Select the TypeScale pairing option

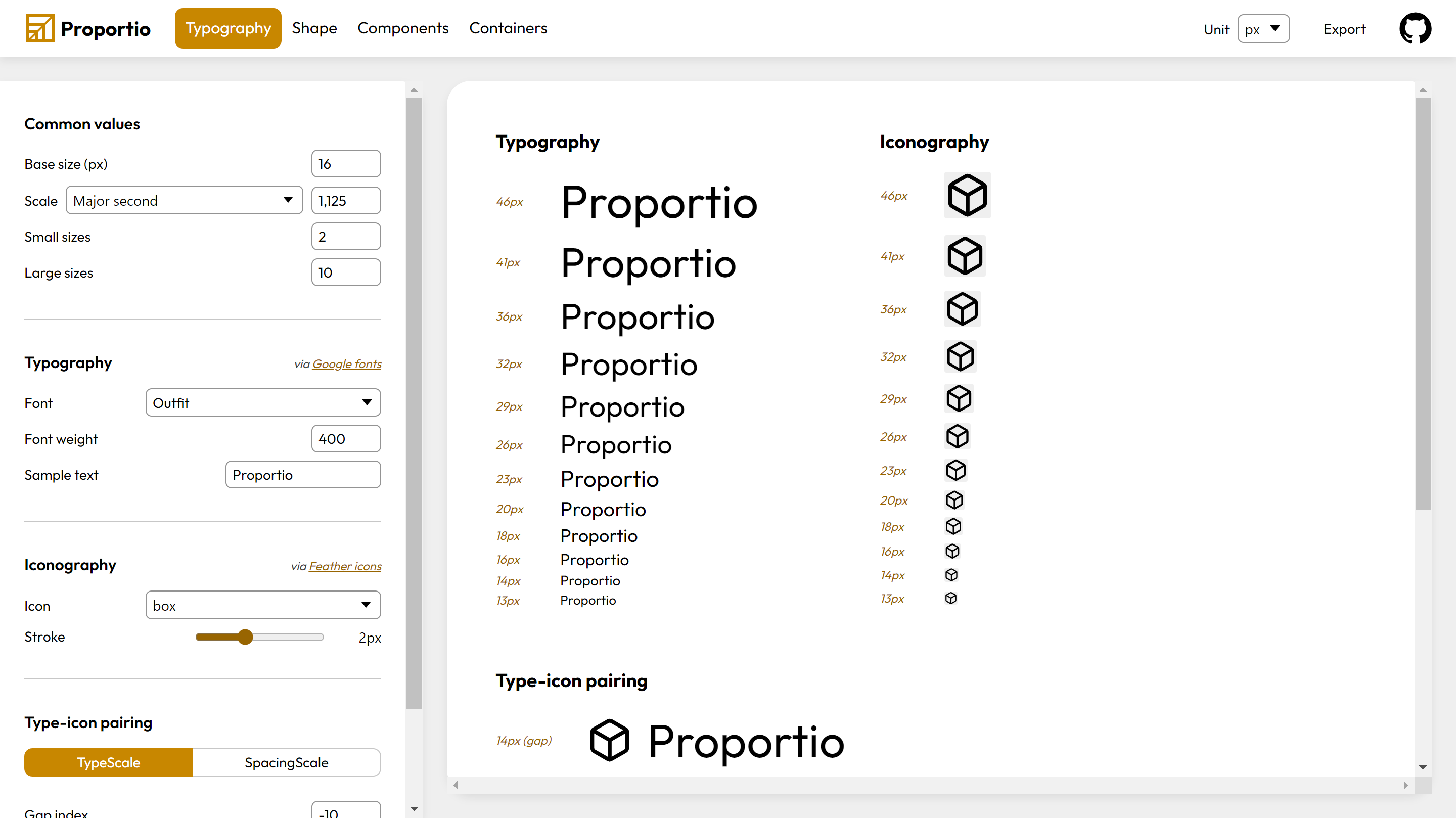pos(109,762)
